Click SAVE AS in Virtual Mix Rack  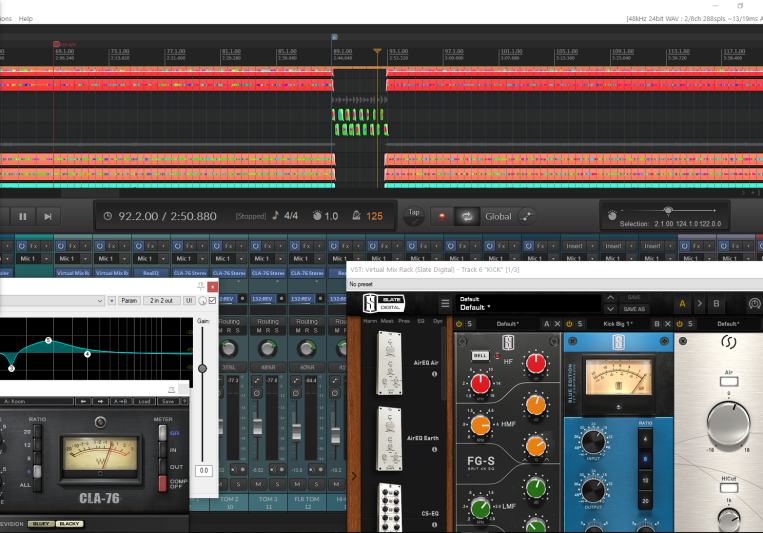pyautogui.click(x=634, y=309)
